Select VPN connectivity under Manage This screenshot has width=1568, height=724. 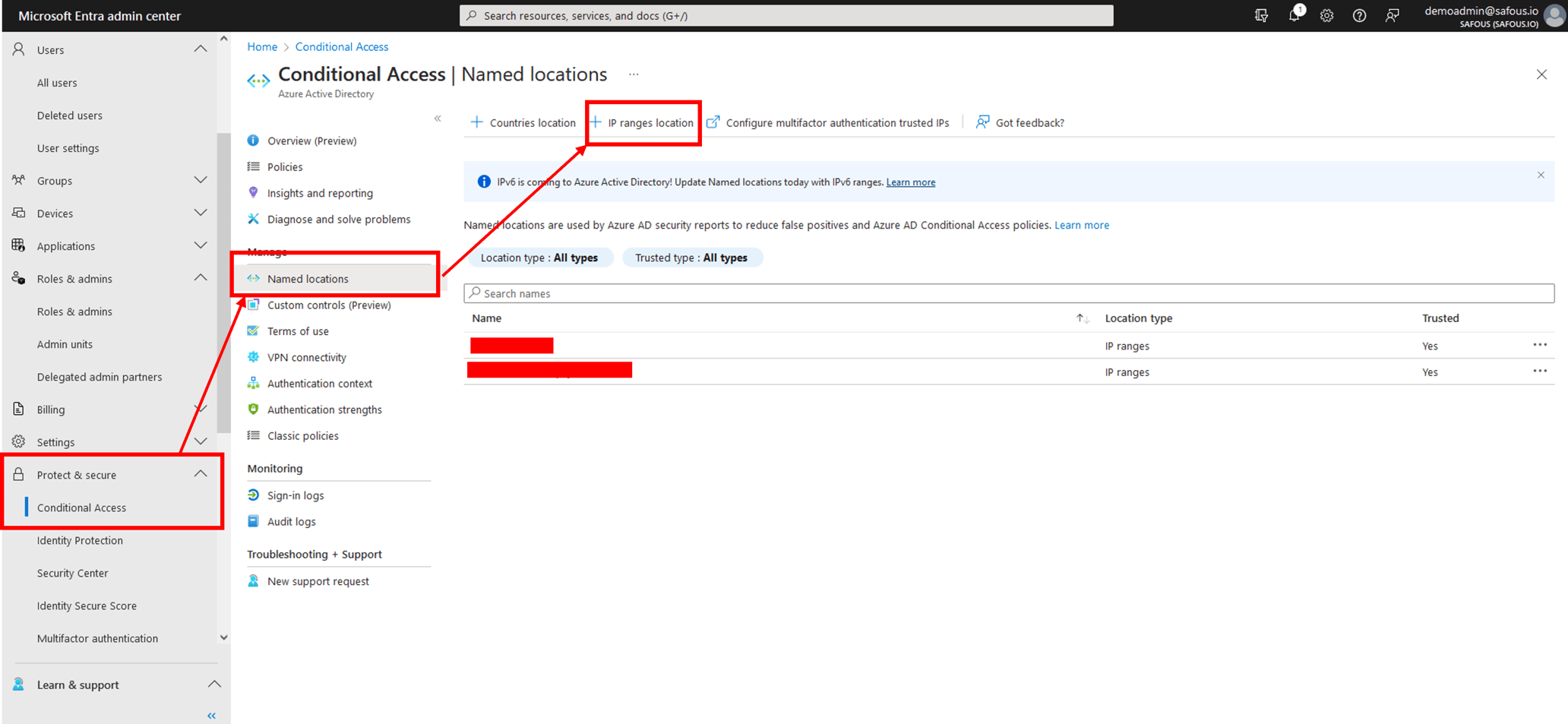pyautogui.click(x=306, y=356)
